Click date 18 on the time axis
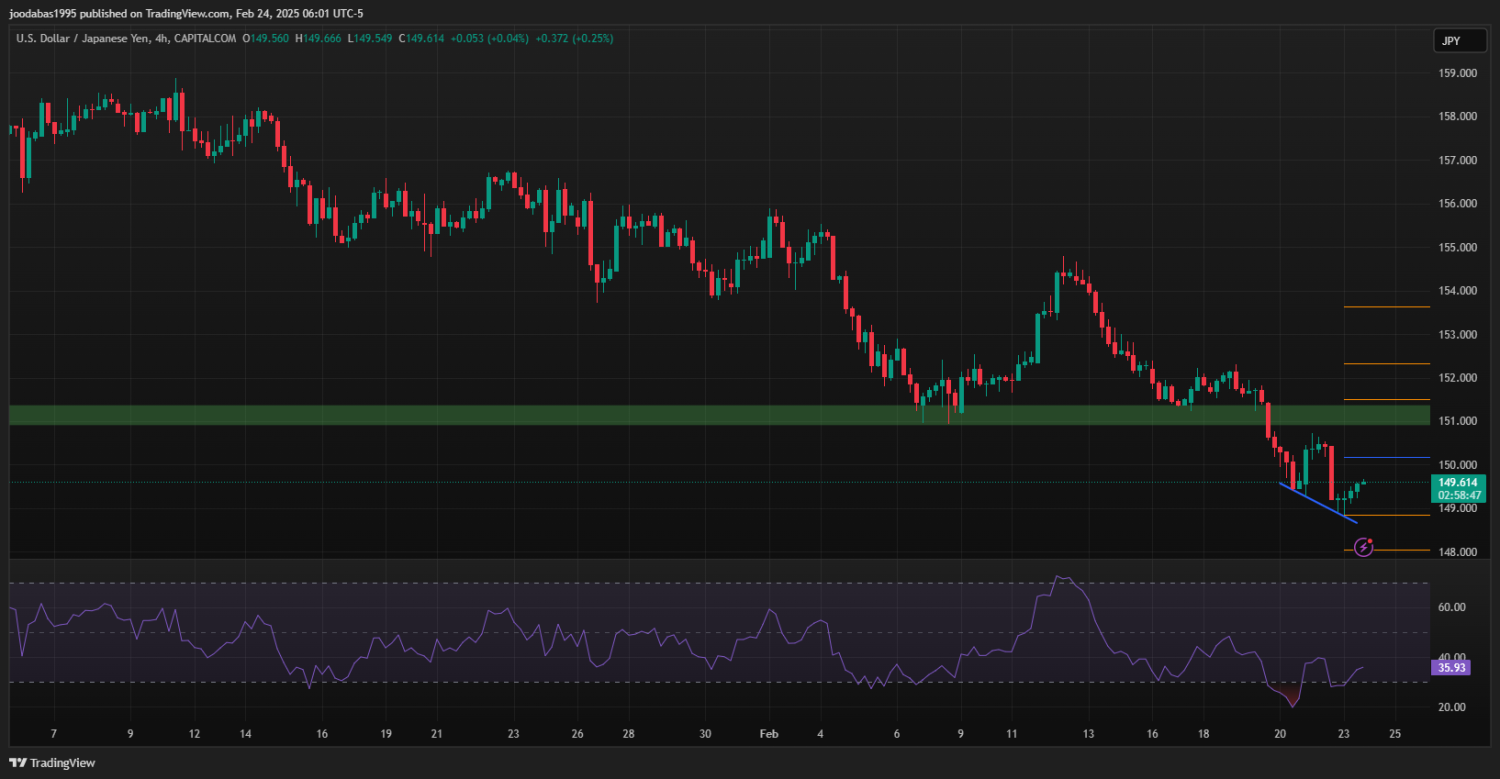The width and height of the screenshot is (1500, 779). coord(1203,734)
